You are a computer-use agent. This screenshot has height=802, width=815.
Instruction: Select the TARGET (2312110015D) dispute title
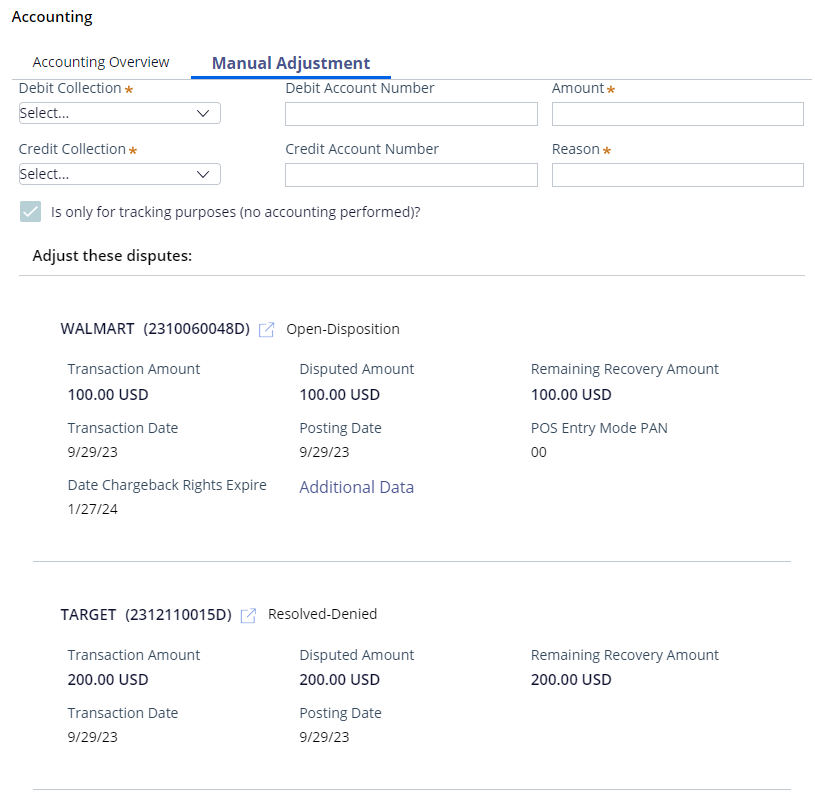pos(146,615)
